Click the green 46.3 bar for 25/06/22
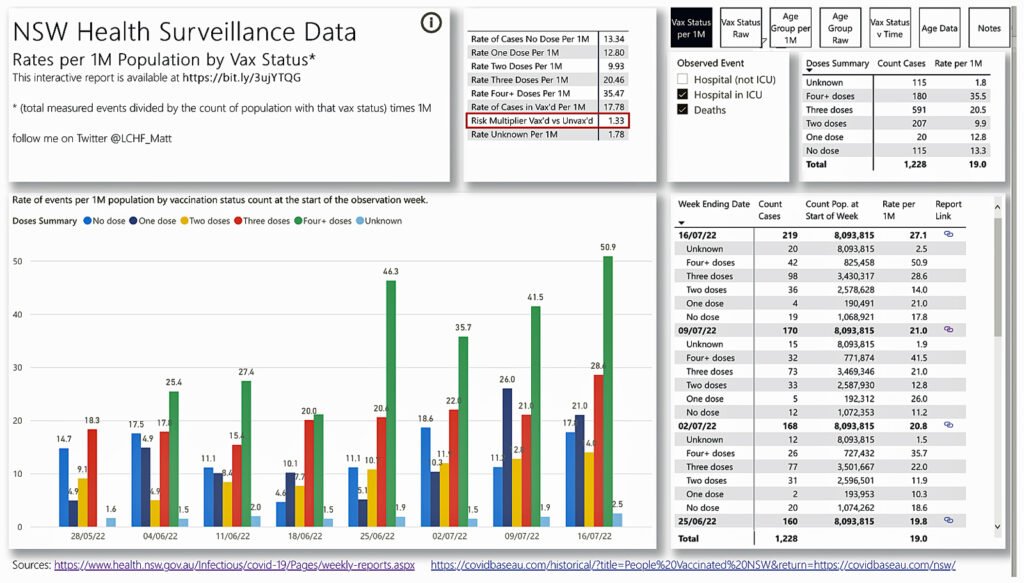Viewport: 1024px width, 583px height. [391, 403]
